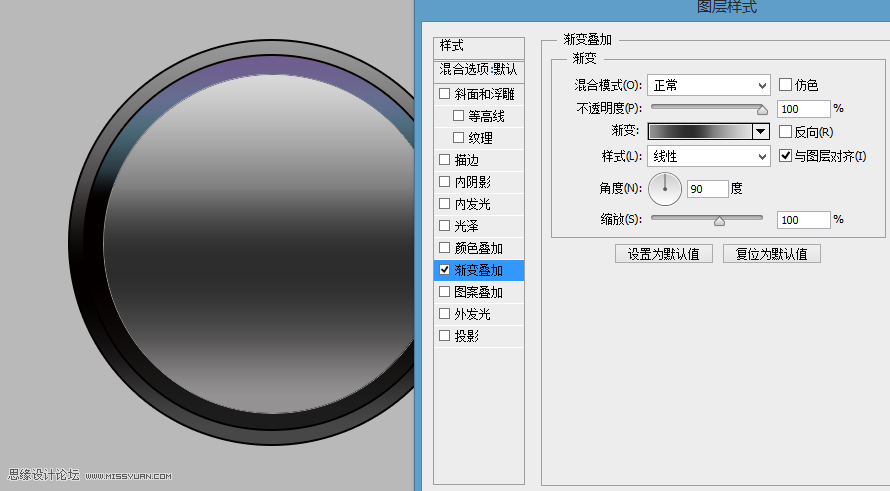Click the 角度 input field showing 90
This screenshot has height=491, width=890.
click(x=707, y=189)
